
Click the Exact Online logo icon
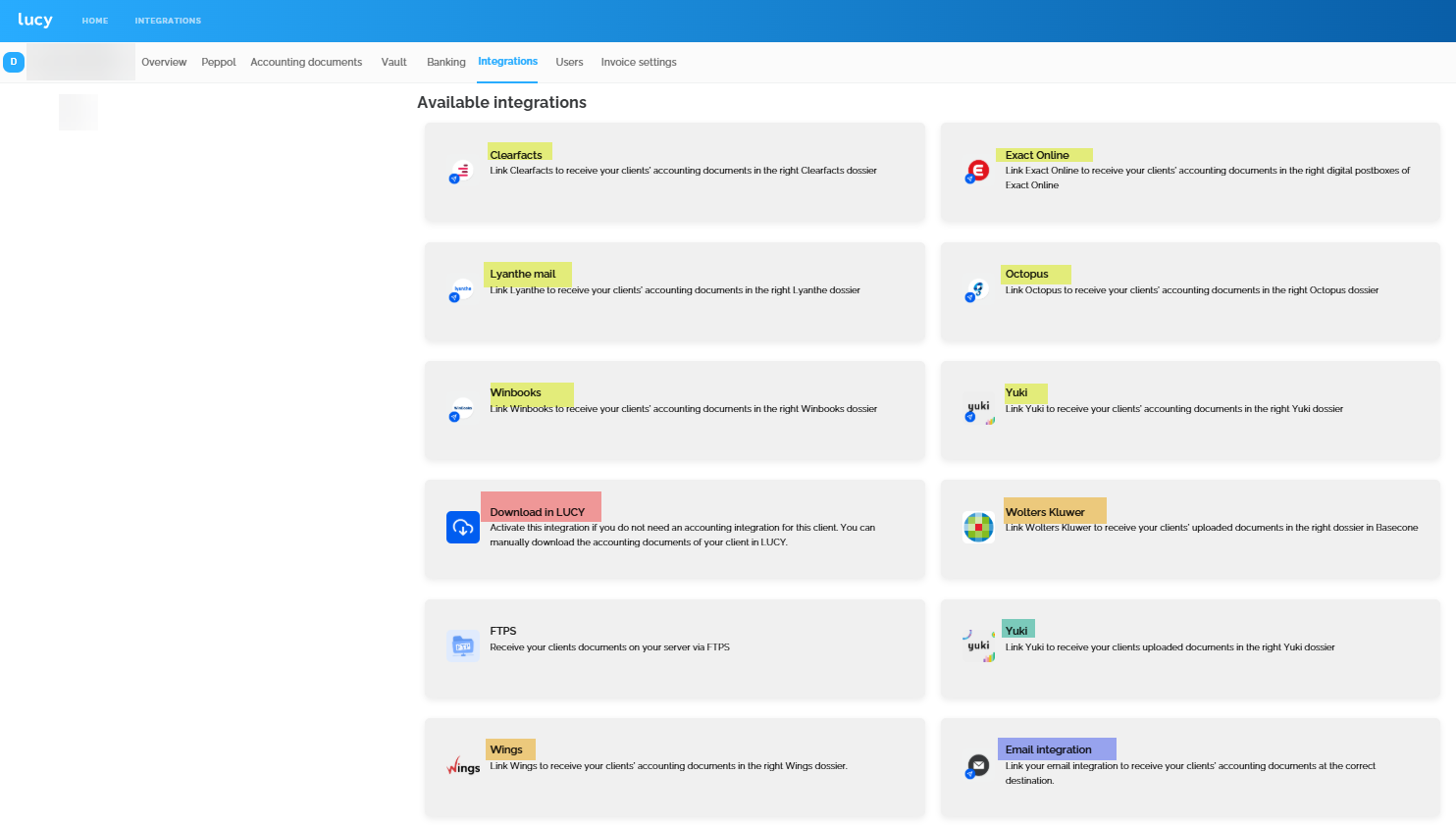pyautogui.click(x=977, y=171)
